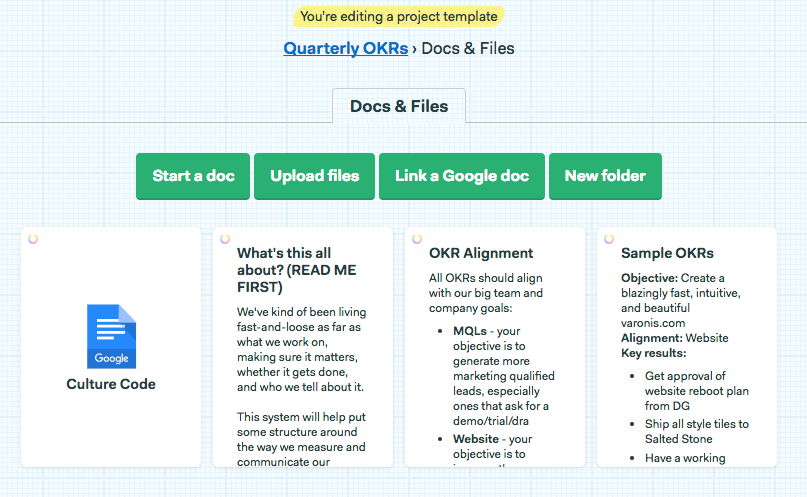
Task: Open the Culture Code title
Action: [x=111, y=384]
